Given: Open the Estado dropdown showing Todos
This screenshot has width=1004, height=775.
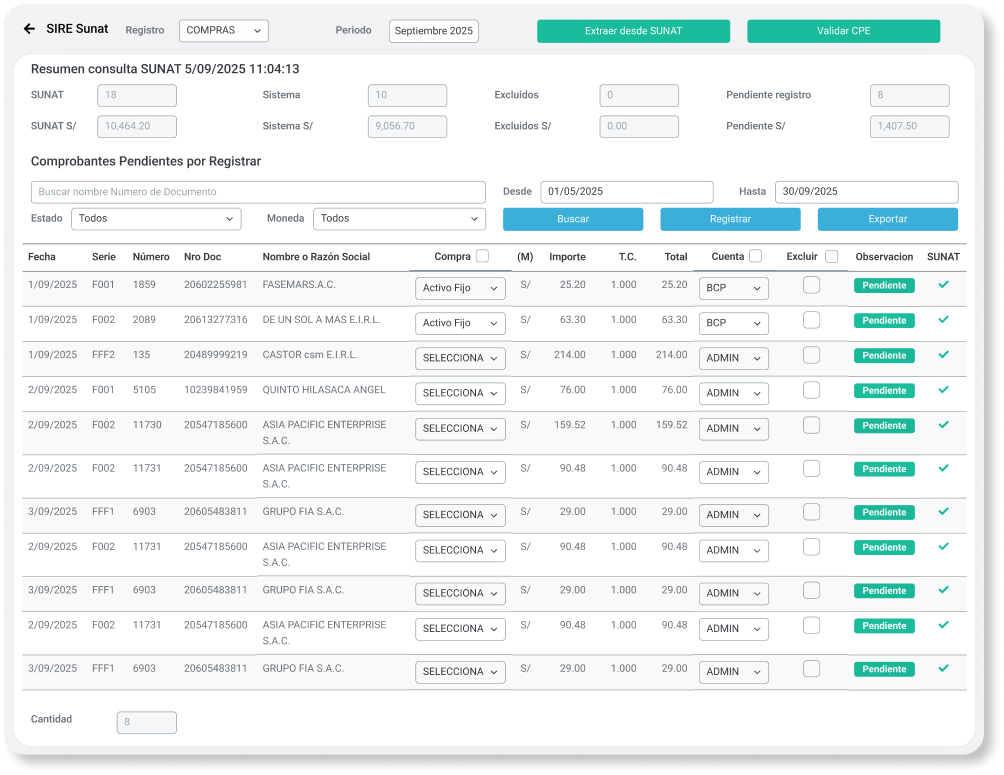Looking at the screenshot, I should 155,218.
